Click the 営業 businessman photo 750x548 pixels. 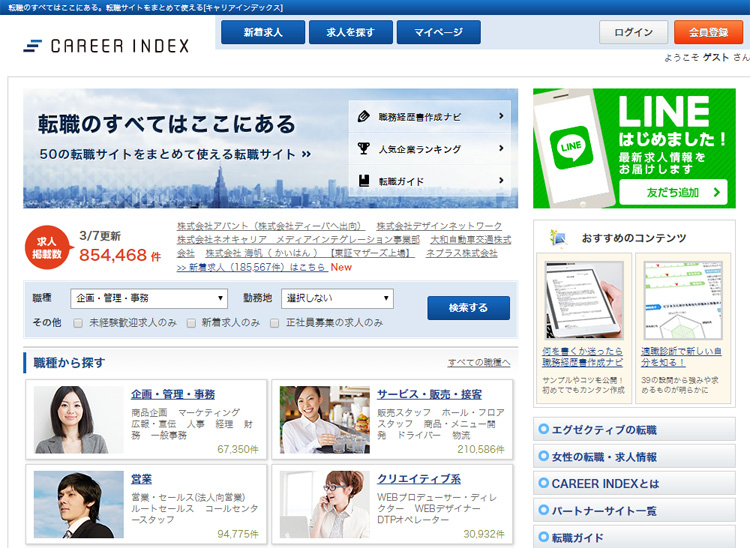pos(78,504)
